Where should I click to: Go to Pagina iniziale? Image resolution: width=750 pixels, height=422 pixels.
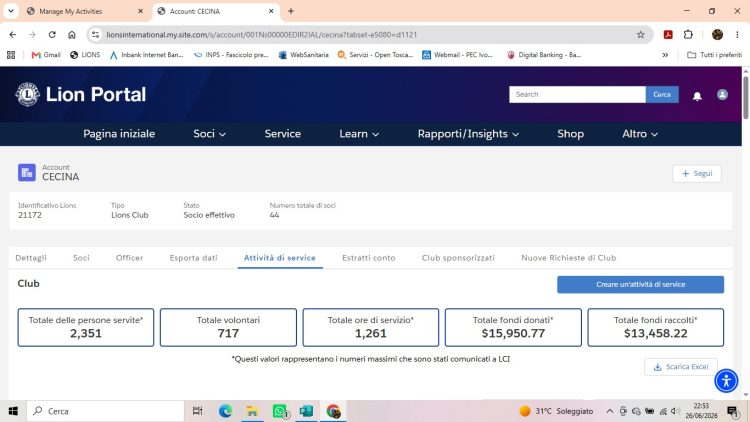119,134
